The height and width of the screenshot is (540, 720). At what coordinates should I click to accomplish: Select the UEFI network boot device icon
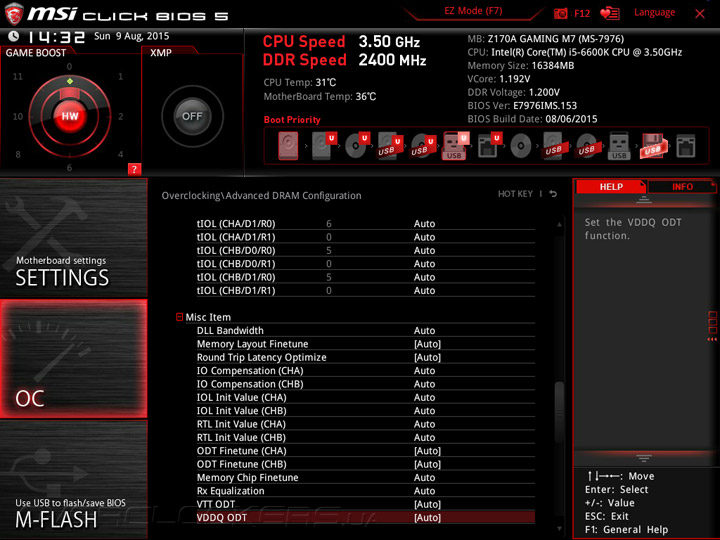pos(489,146)
